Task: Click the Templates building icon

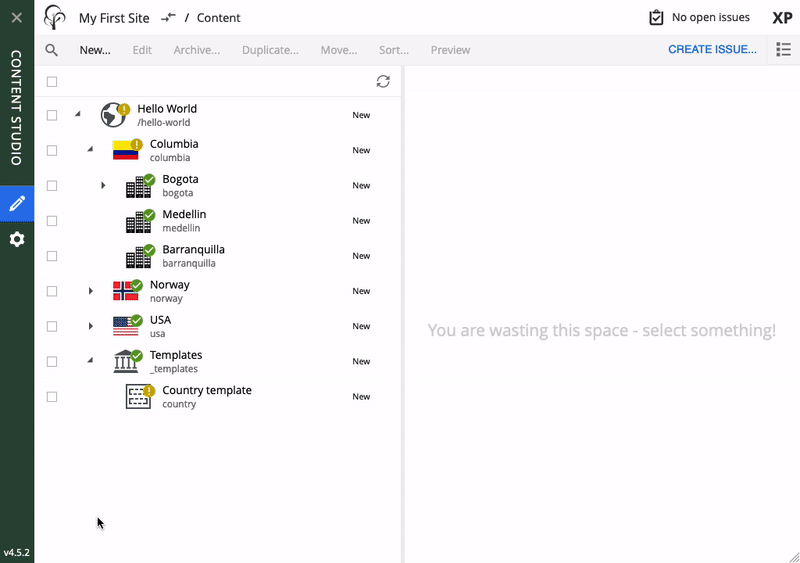Action: [126, 361]
